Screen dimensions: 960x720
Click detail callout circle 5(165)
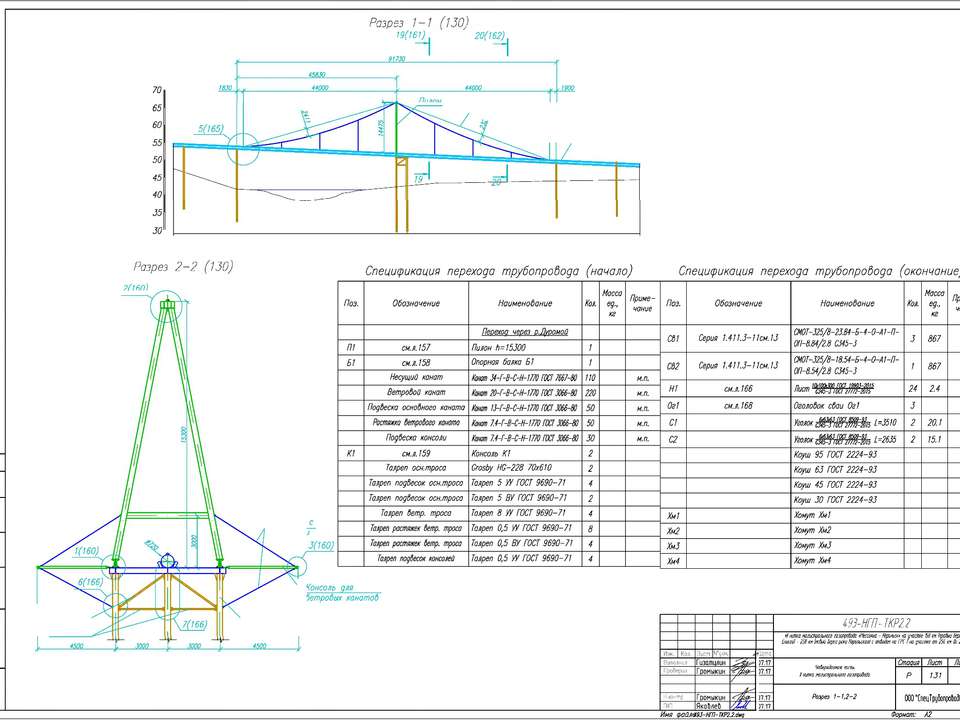point(211,129)
